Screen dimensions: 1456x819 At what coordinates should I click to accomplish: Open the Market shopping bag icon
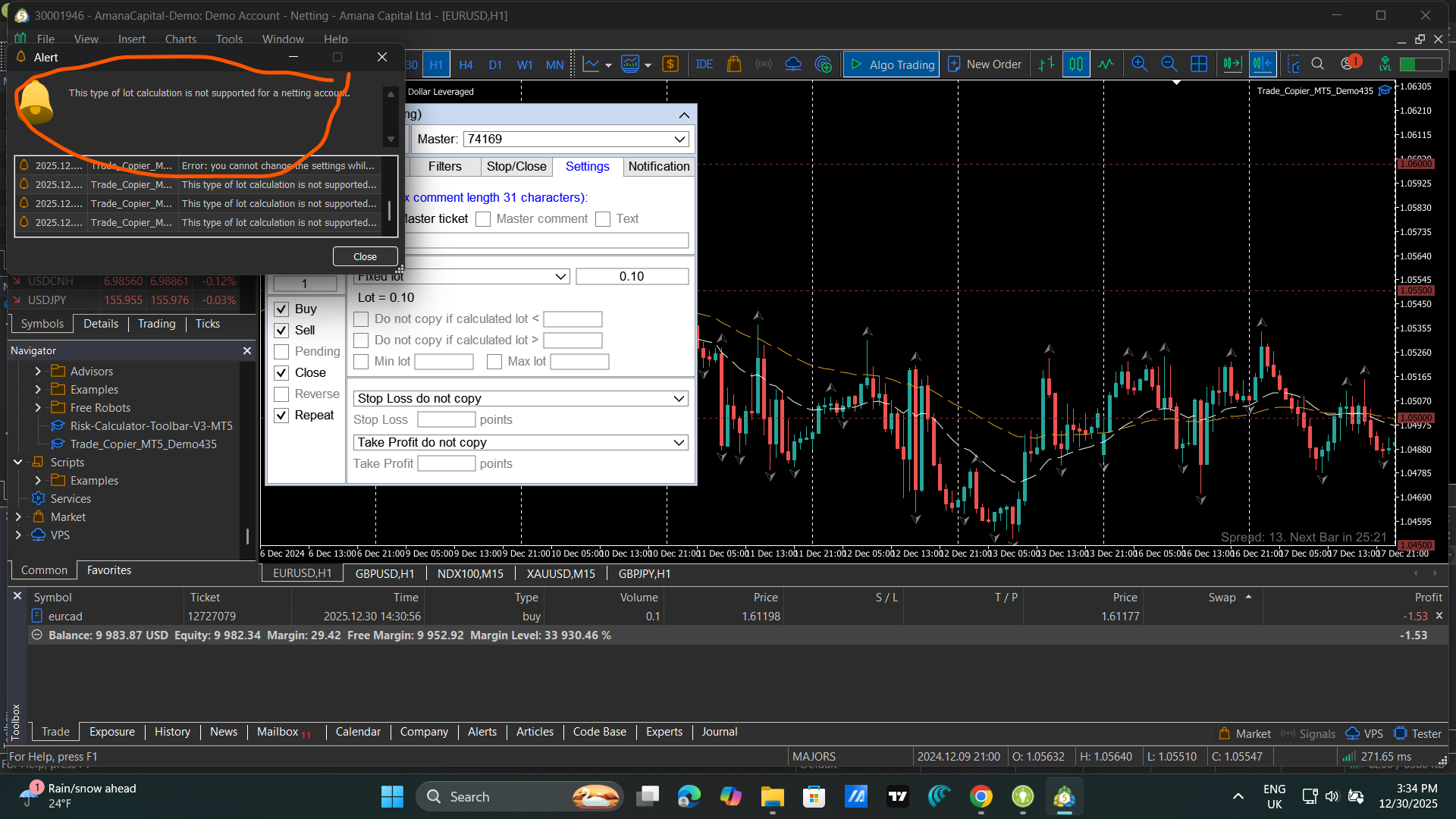pos(733,64)
